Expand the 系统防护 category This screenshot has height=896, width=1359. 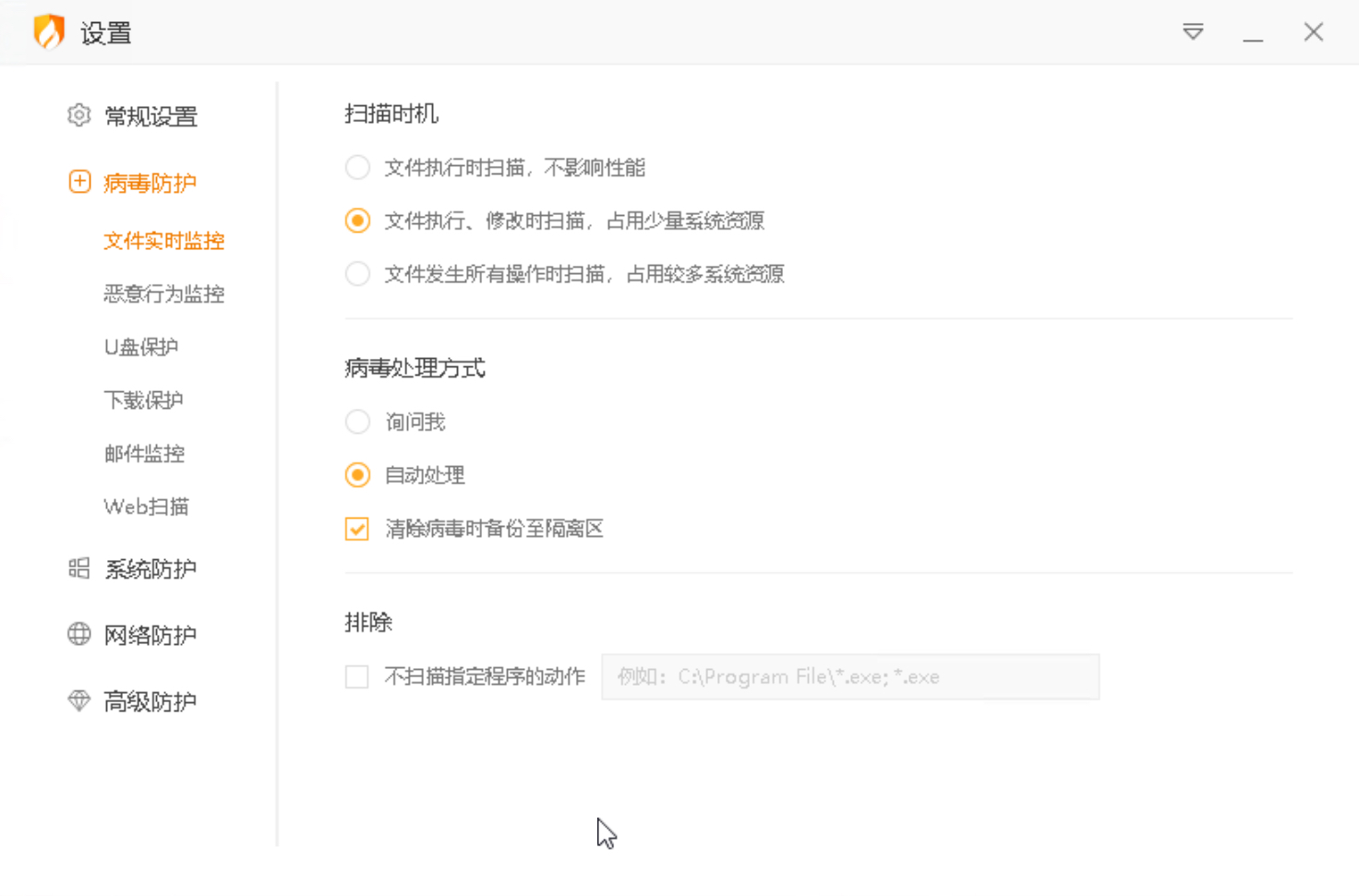click(150, 569)
